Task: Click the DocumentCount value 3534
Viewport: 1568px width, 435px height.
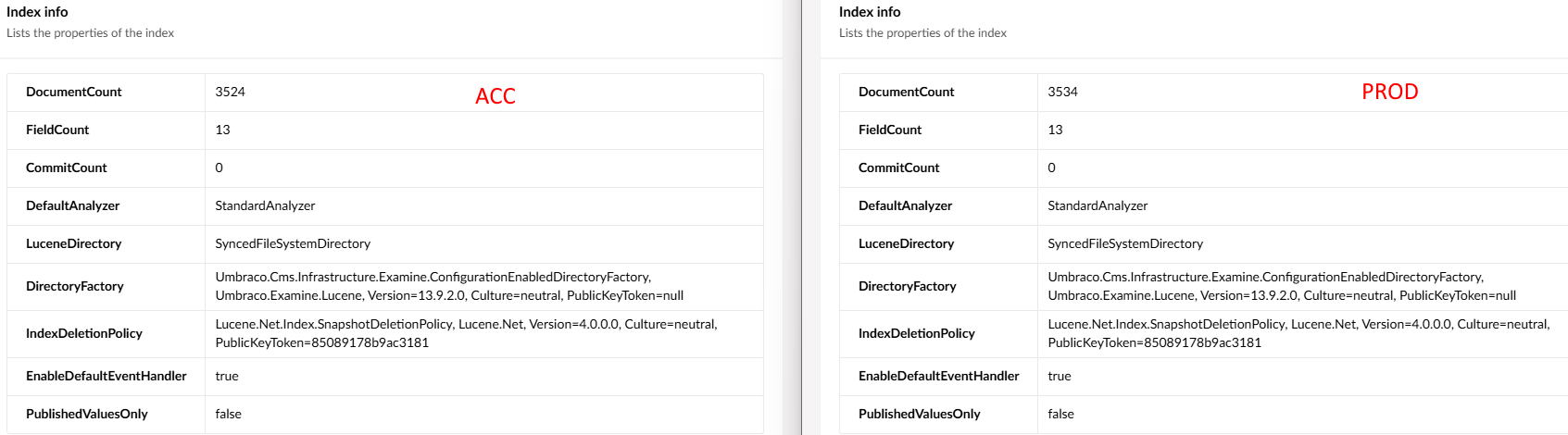Action: [1062, 92]
